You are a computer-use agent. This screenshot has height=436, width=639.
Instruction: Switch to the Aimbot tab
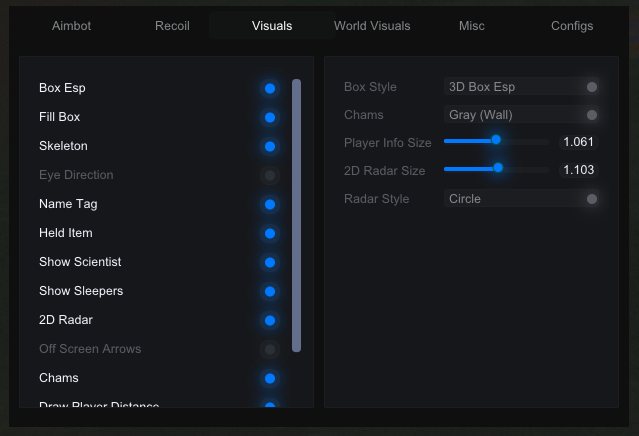[71, 26]
